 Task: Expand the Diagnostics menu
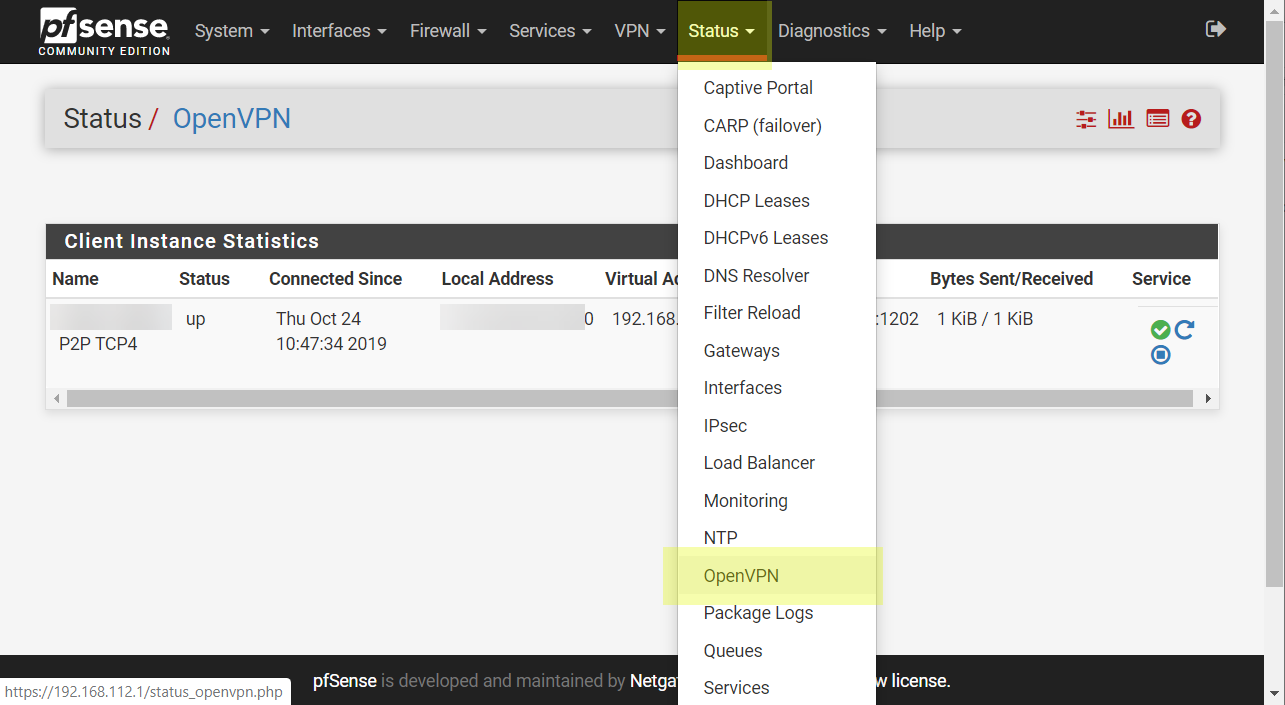pos(832,31)
